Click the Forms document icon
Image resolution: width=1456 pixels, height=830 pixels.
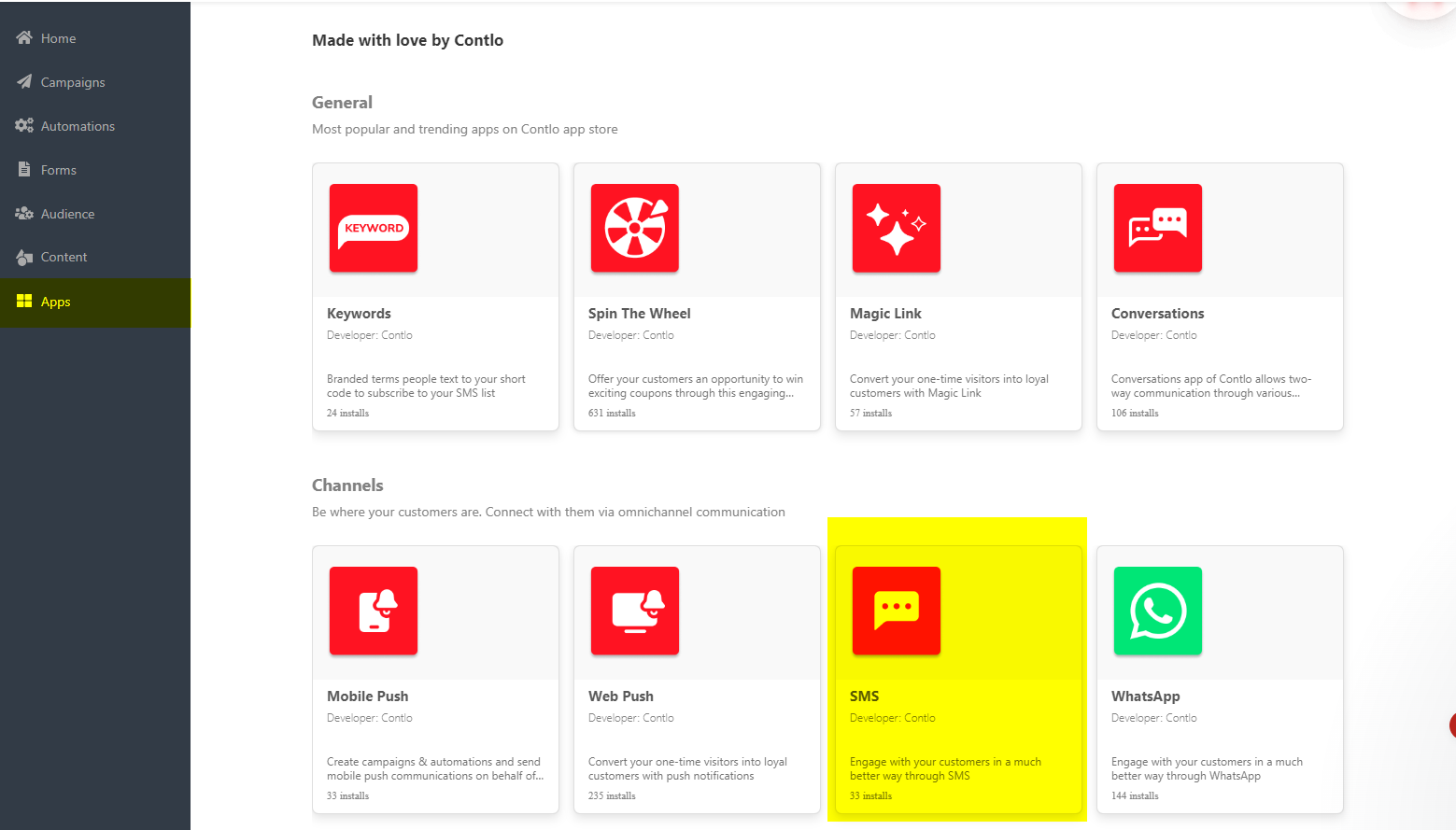click(24, 170)
